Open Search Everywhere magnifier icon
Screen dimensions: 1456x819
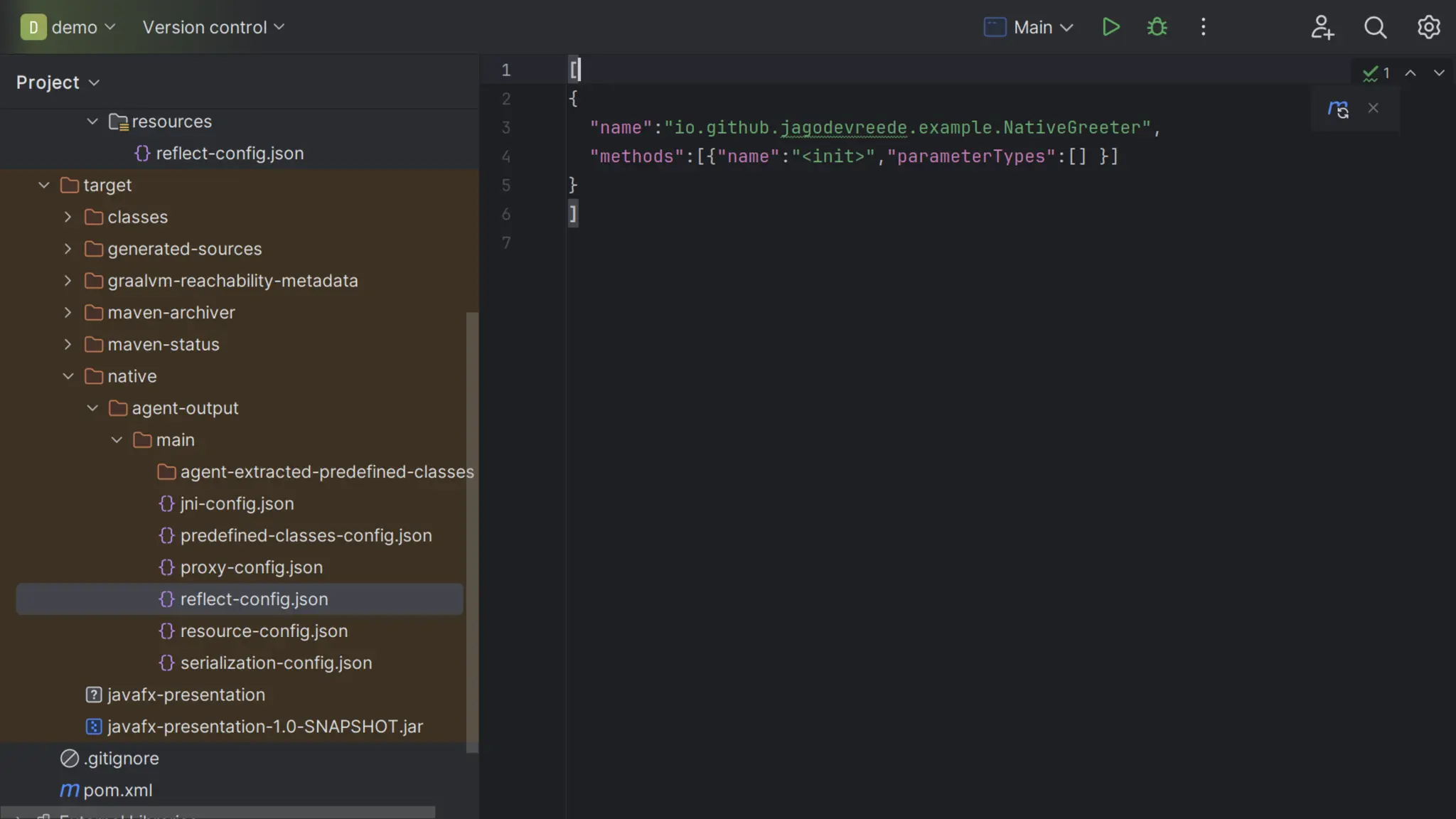1375,27
